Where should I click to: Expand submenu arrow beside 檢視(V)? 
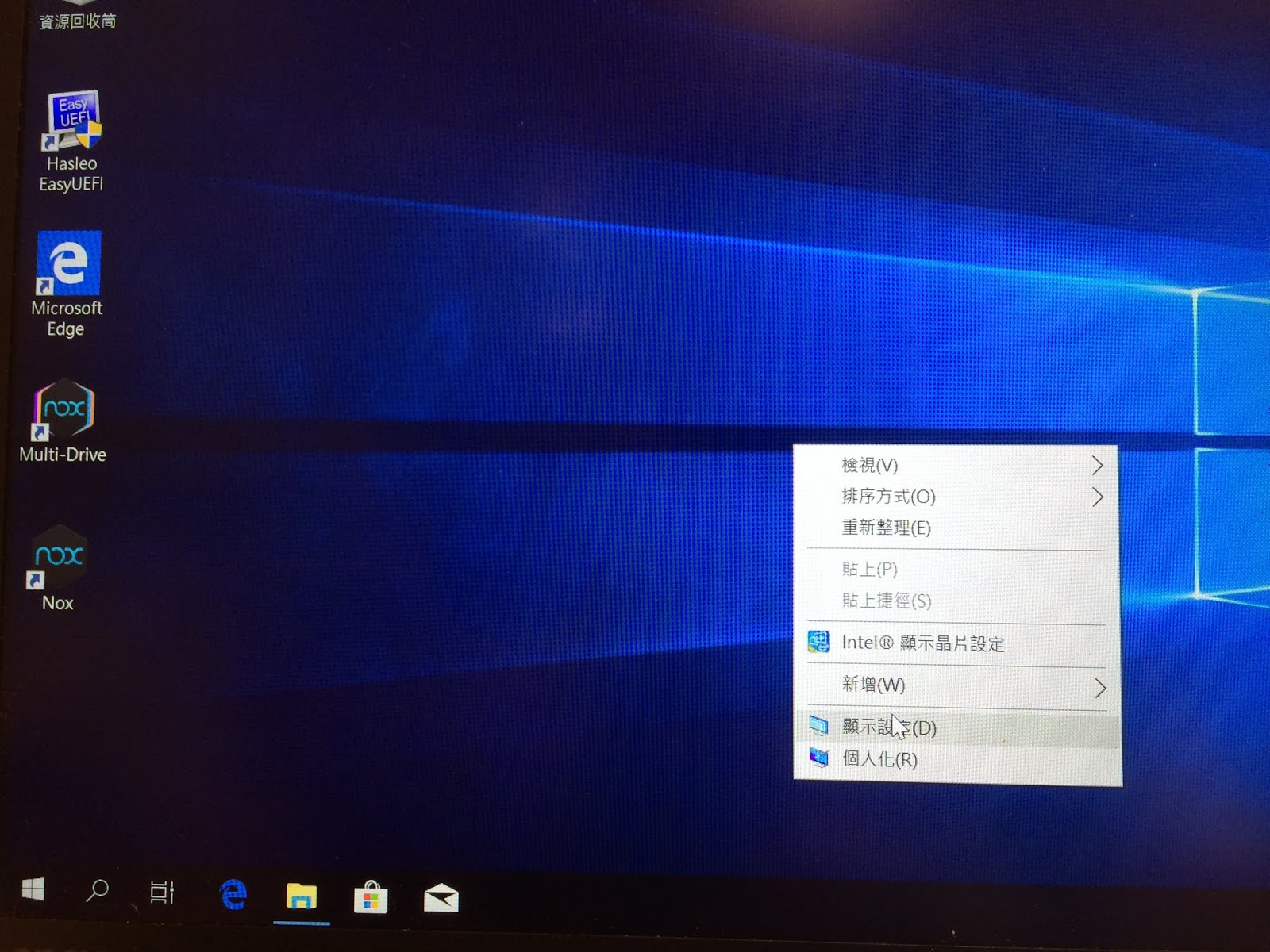tap(1097, 465)
